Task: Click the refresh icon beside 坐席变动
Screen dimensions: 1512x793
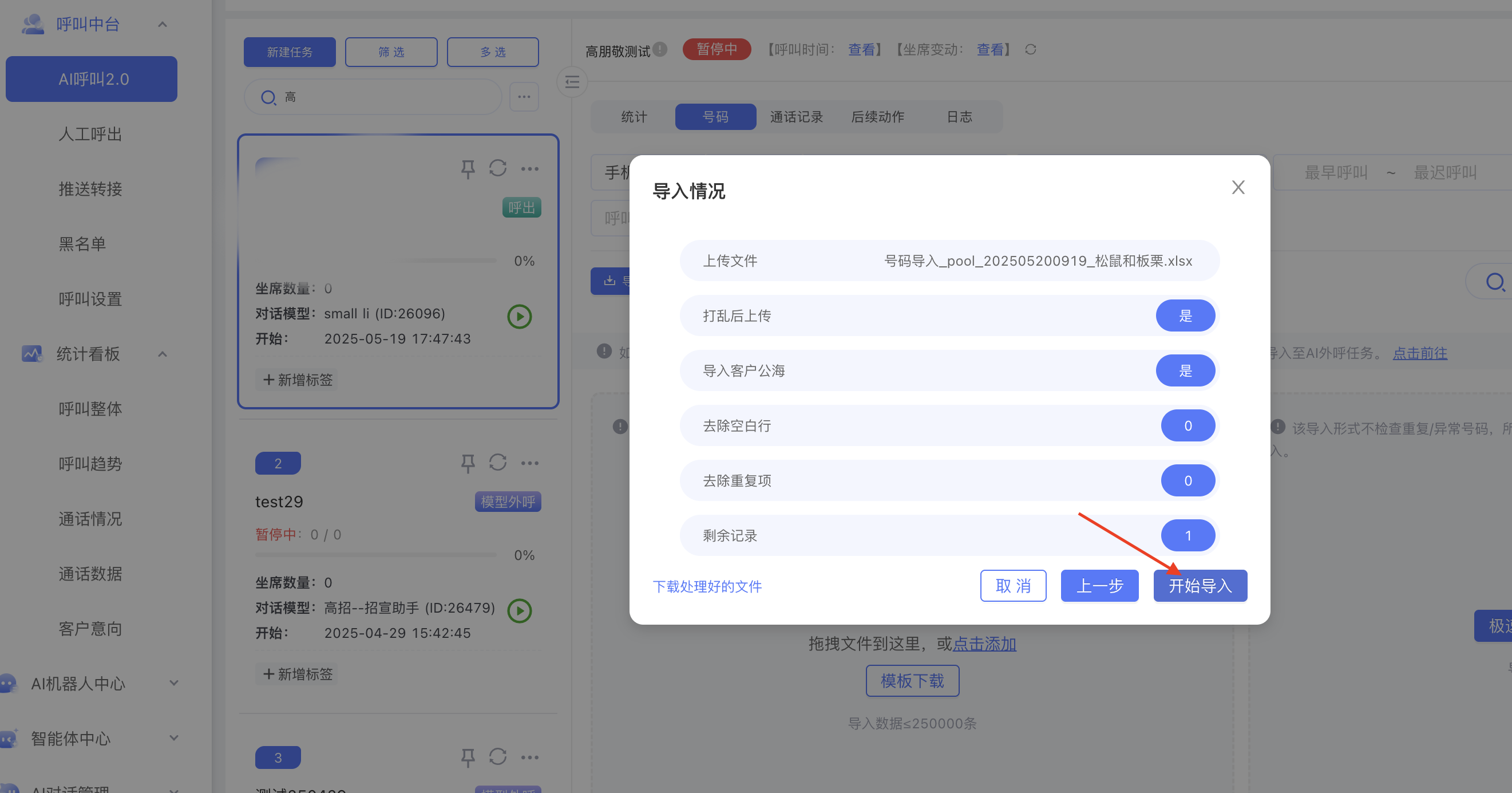Action: (1030, 50)
